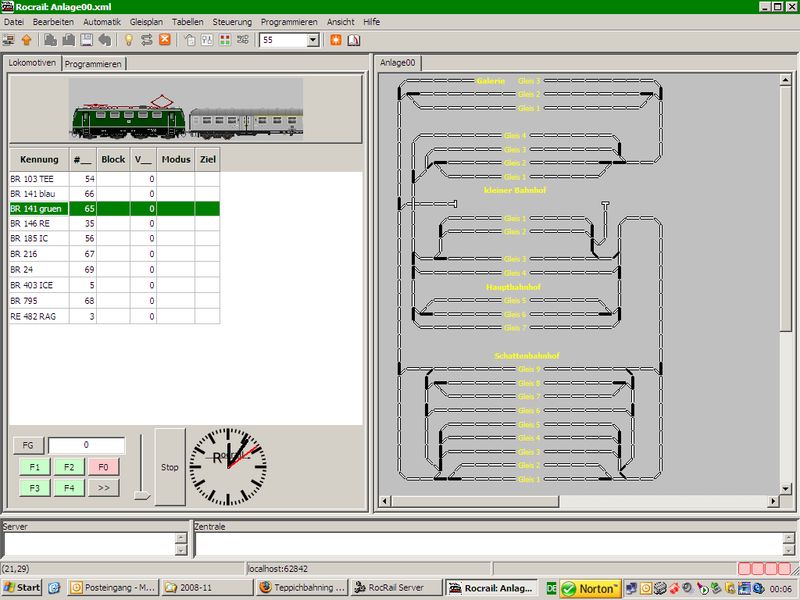Select the BR 141 blau locomotive

(x=115, y=193)
